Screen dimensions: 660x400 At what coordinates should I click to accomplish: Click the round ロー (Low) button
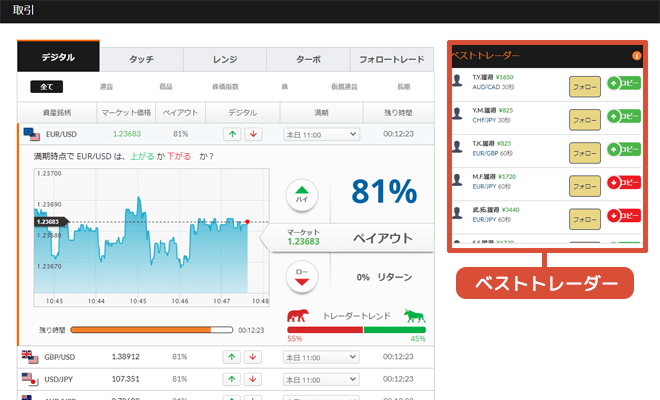[302, 276]
